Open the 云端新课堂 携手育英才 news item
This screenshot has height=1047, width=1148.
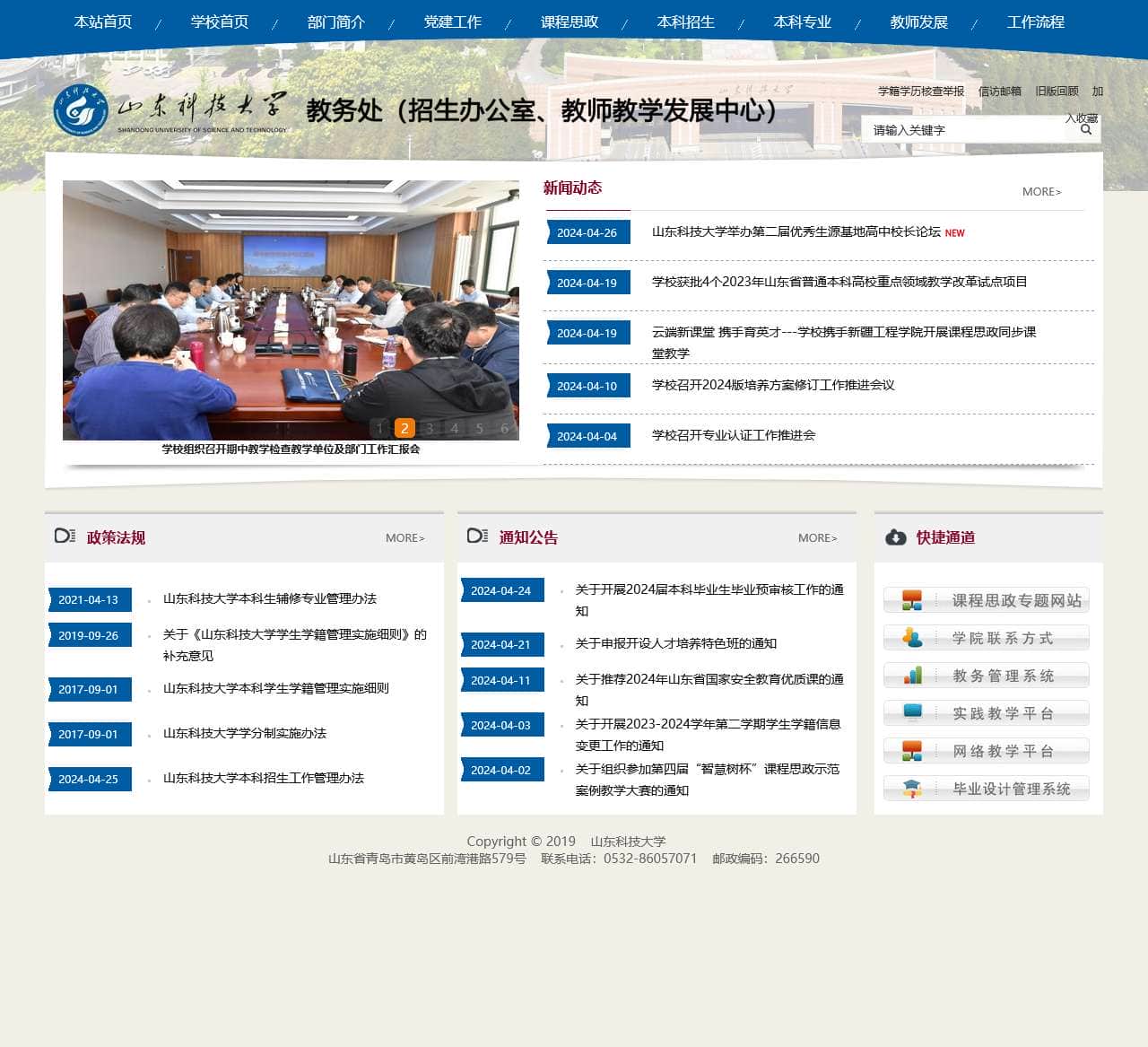(844, 343)
